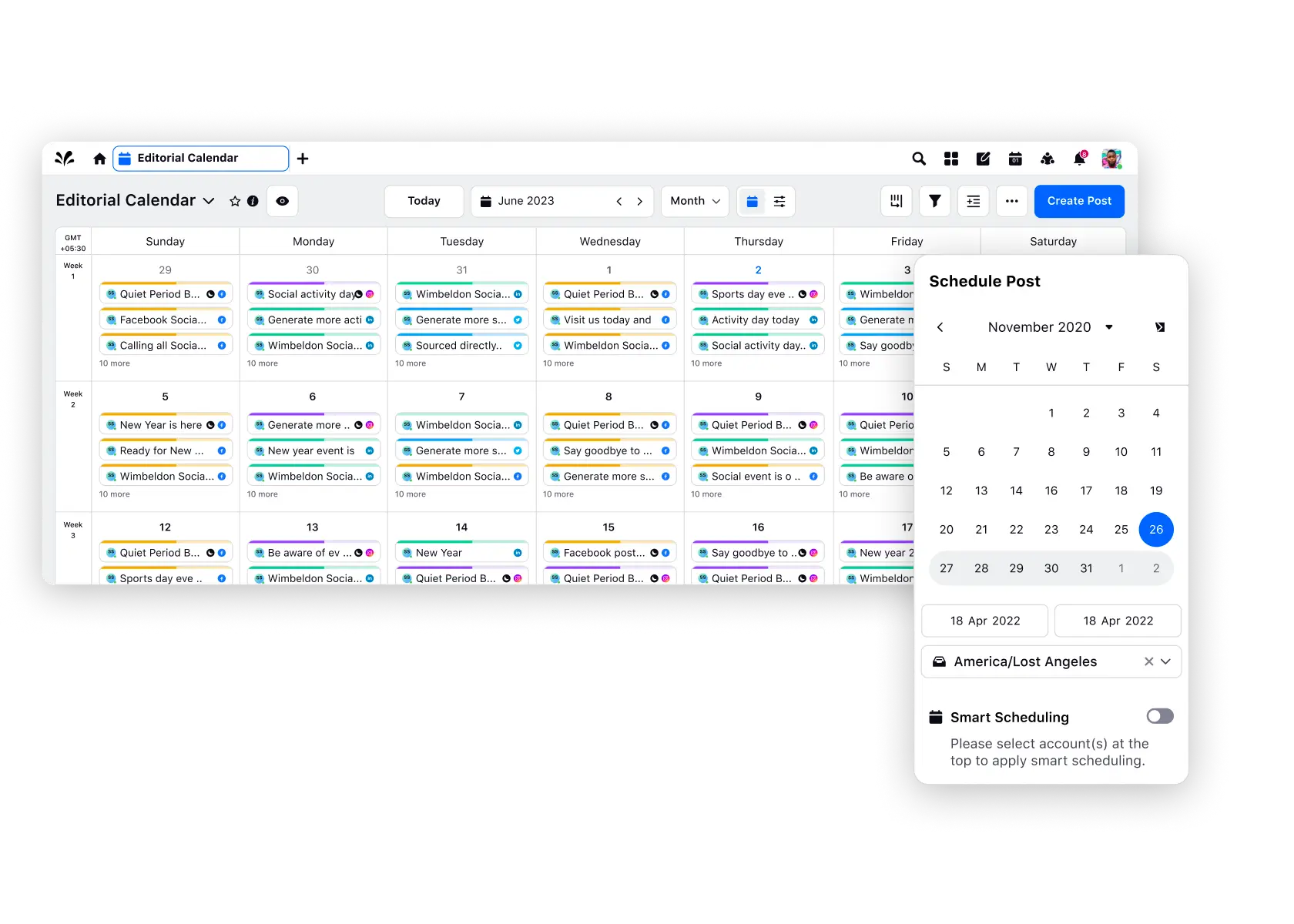Toggle the eye preview icon near Editorial Calendar
This screenshot has width=1294, height=924.
(282, 201)
